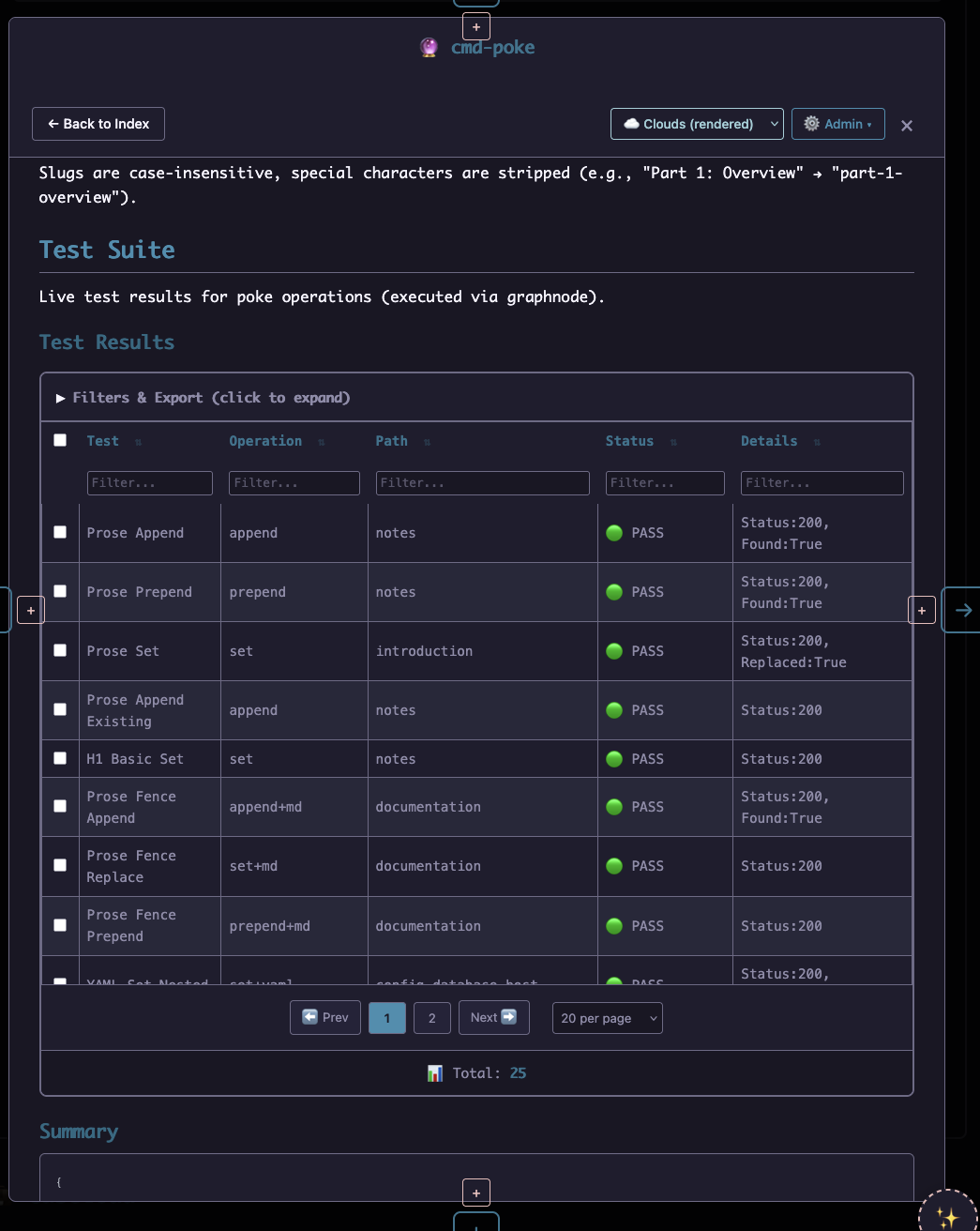Select the H1 Basic Set row checkbox
980x1231 pixels.
60,758
